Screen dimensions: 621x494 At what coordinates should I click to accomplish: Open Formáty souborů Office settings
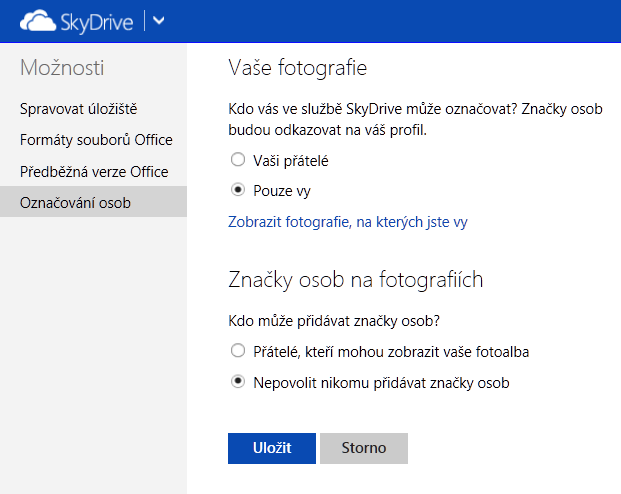[96, 140]
